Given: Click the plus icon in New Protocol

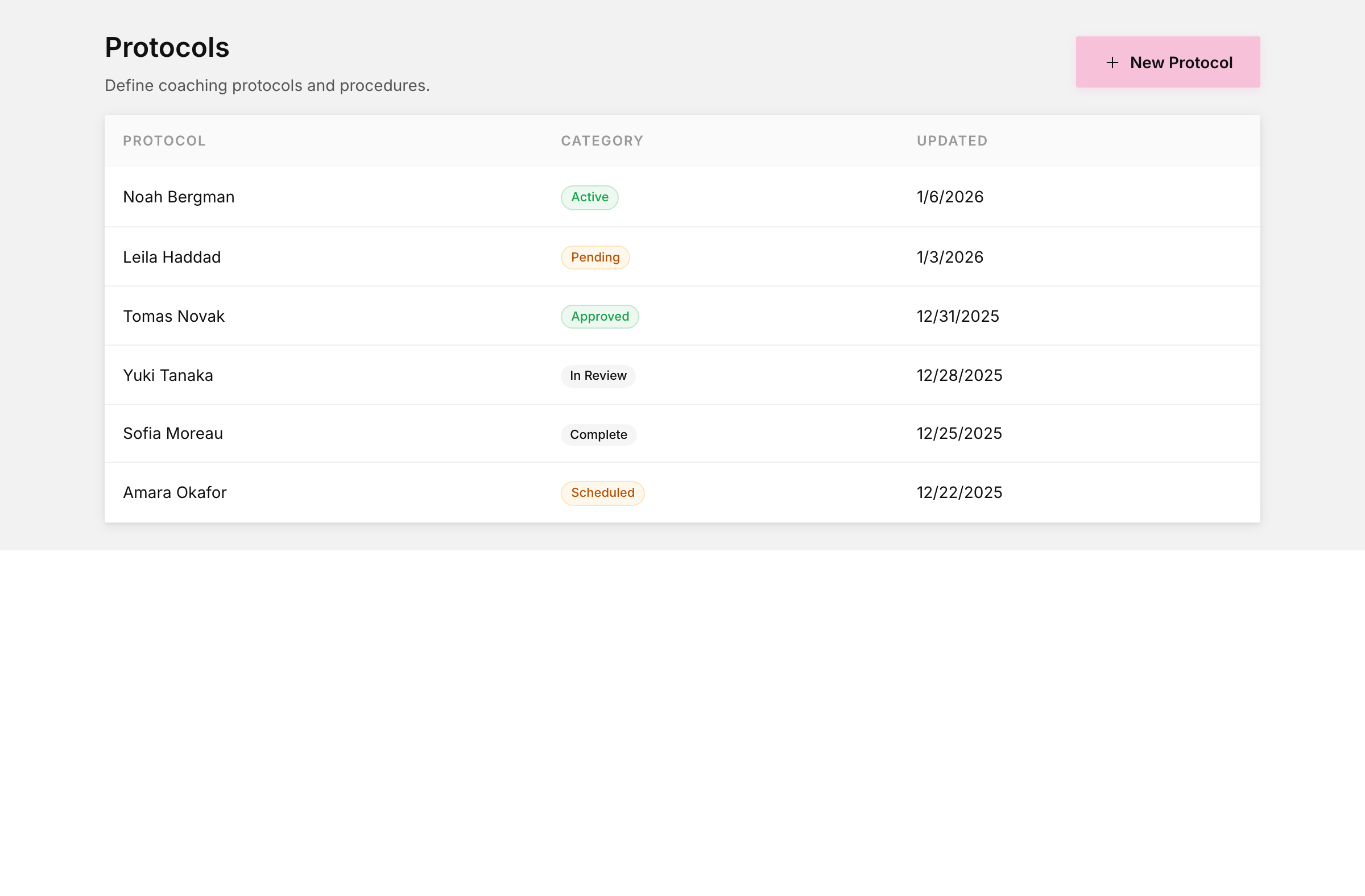Looking at the screenshot, I should 1111,63.
